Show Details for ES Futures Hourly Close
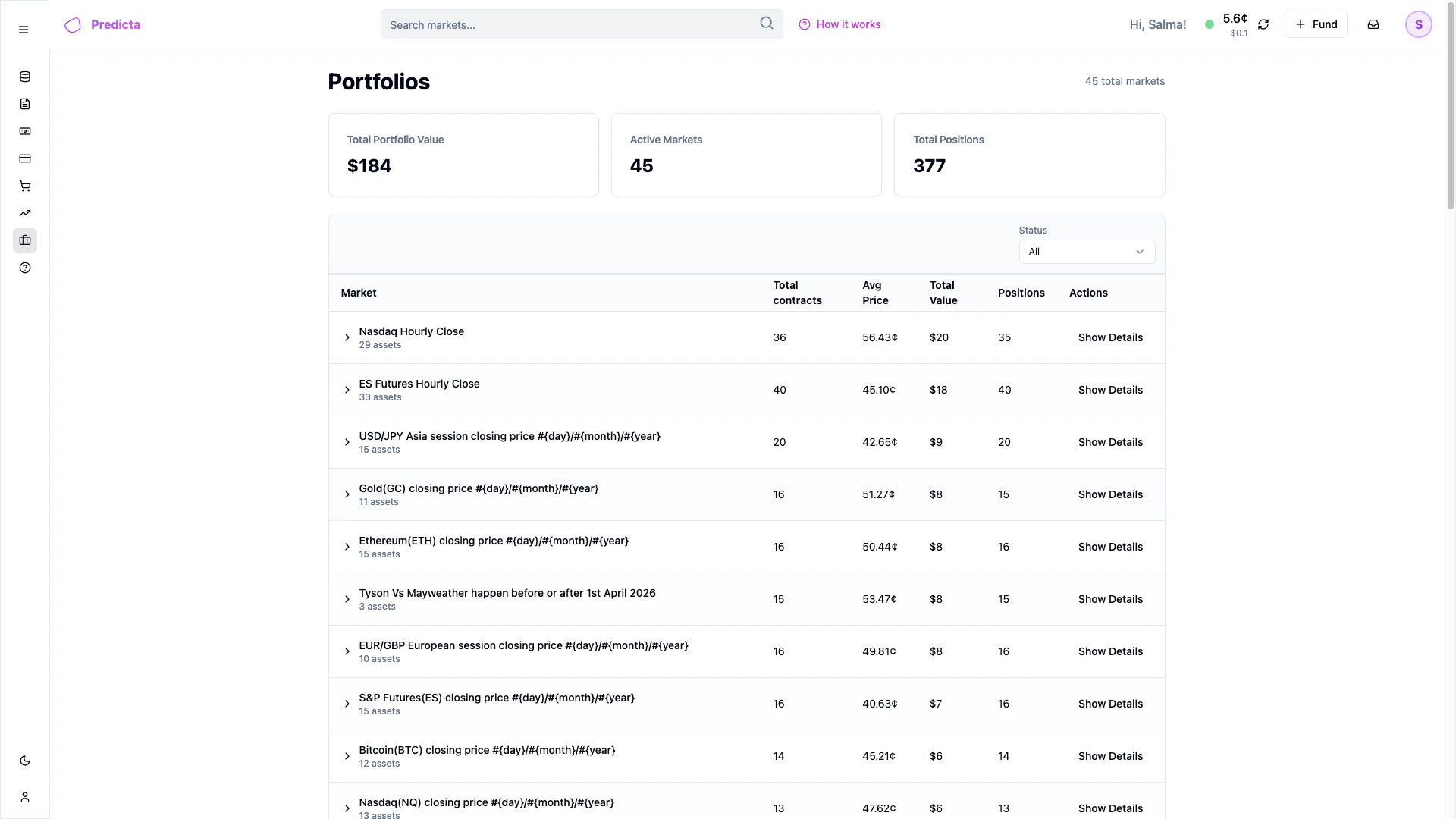 pos(1109,390)
